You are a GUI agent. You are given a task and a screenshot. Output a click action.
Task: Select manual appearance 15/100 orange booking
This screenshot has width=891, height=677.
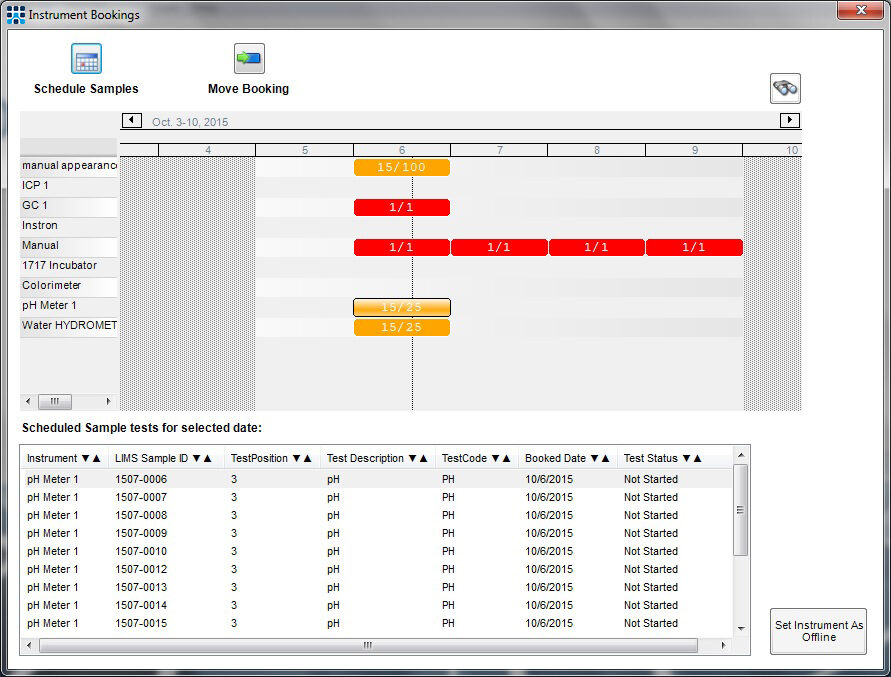click(401, 167)
